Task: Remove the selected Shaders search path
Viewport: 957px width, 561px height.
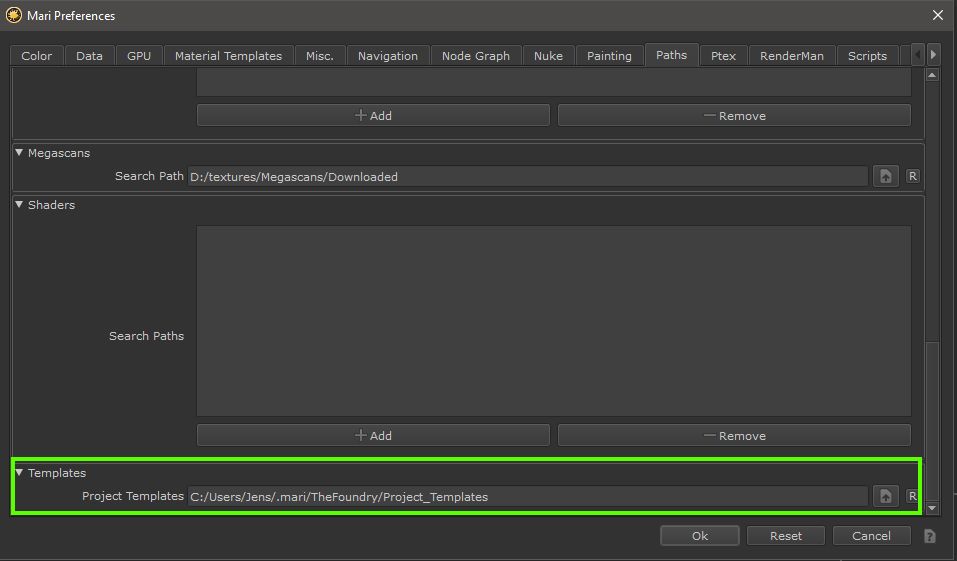Action: tap(734, 436)
